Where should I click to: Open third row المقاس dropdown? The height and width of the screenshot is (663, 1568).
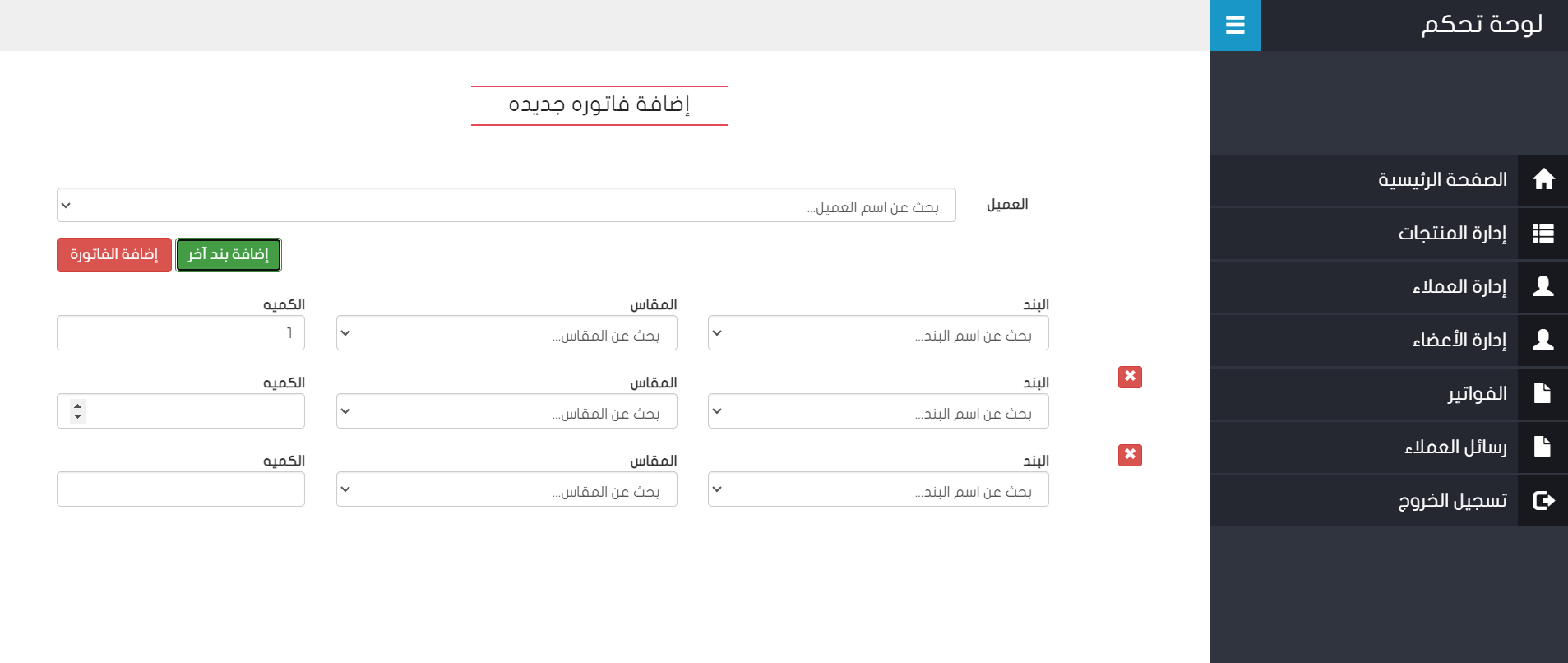tap(506, 489)
